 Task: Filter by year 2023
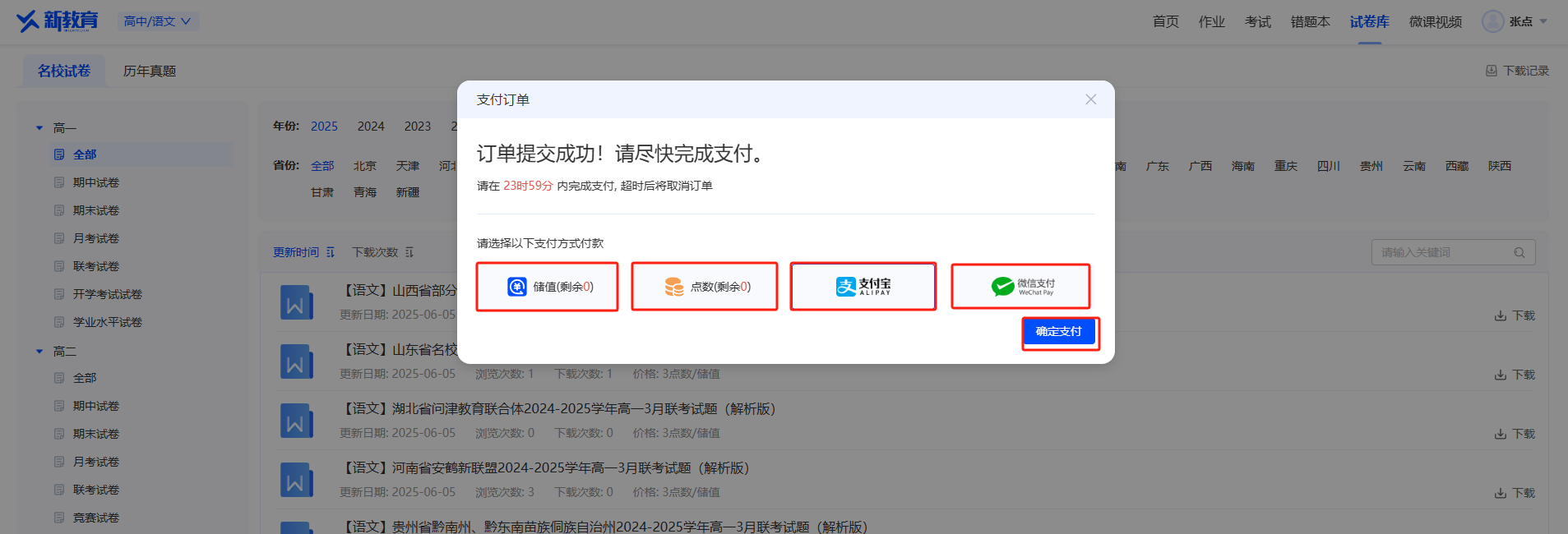(418, 127)
